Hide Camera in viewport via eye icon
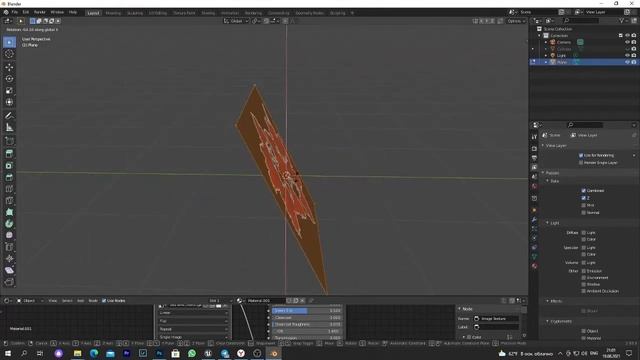640x360 pixels. (627, 42)
